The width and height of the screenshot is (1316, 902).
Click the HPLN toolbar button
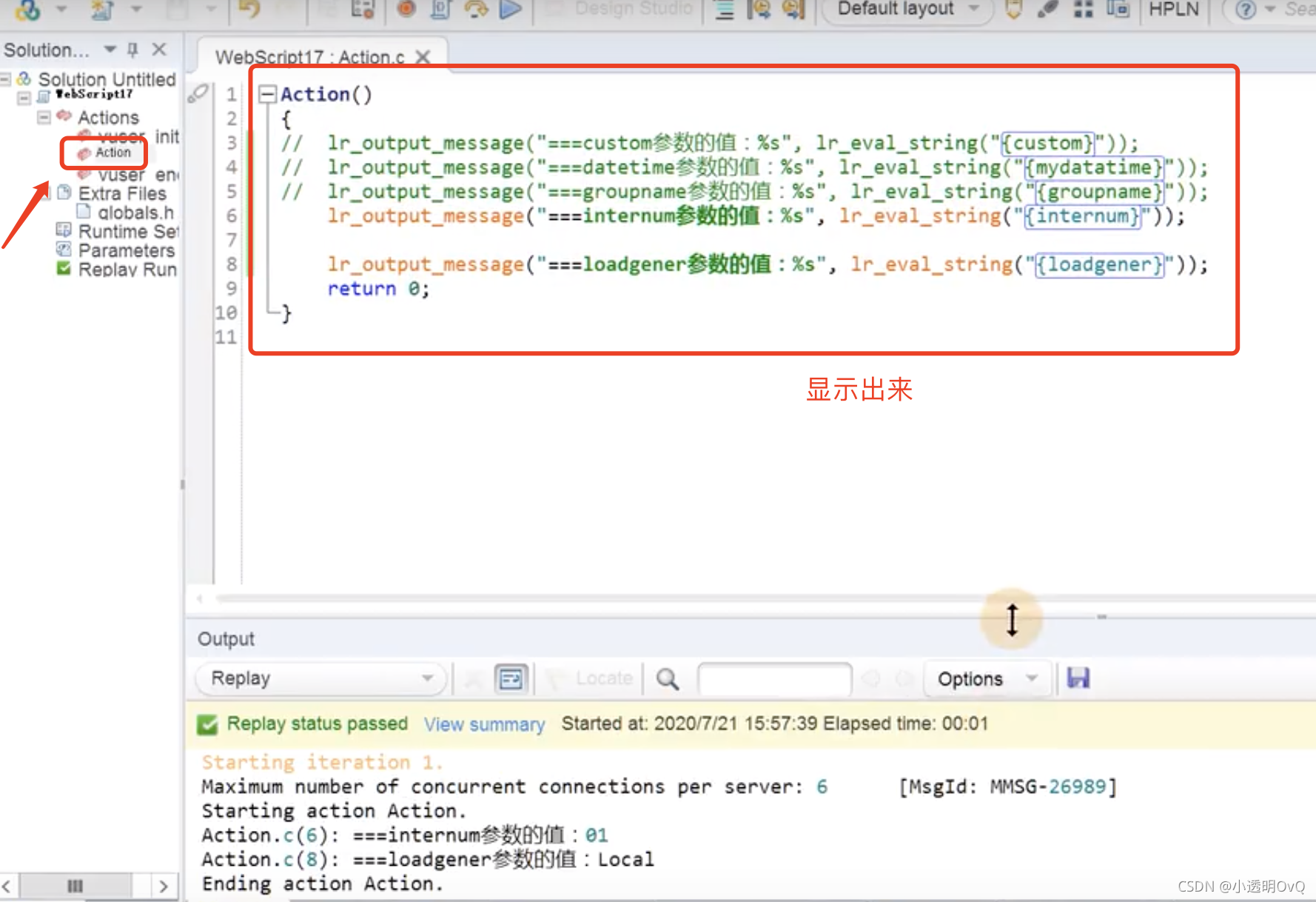(1173, 10)
